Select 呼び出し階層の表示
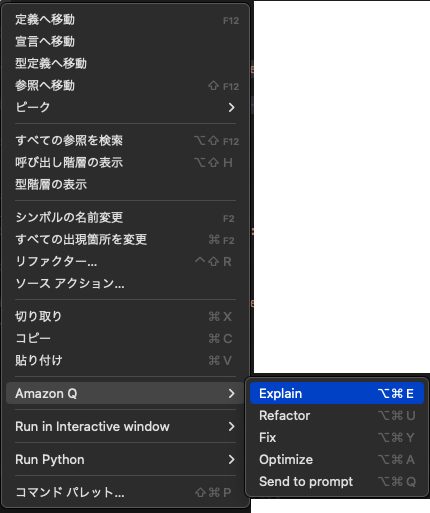The width and height of the screenshot is (430, 513). pyautogui.click(x=125, y=163)
